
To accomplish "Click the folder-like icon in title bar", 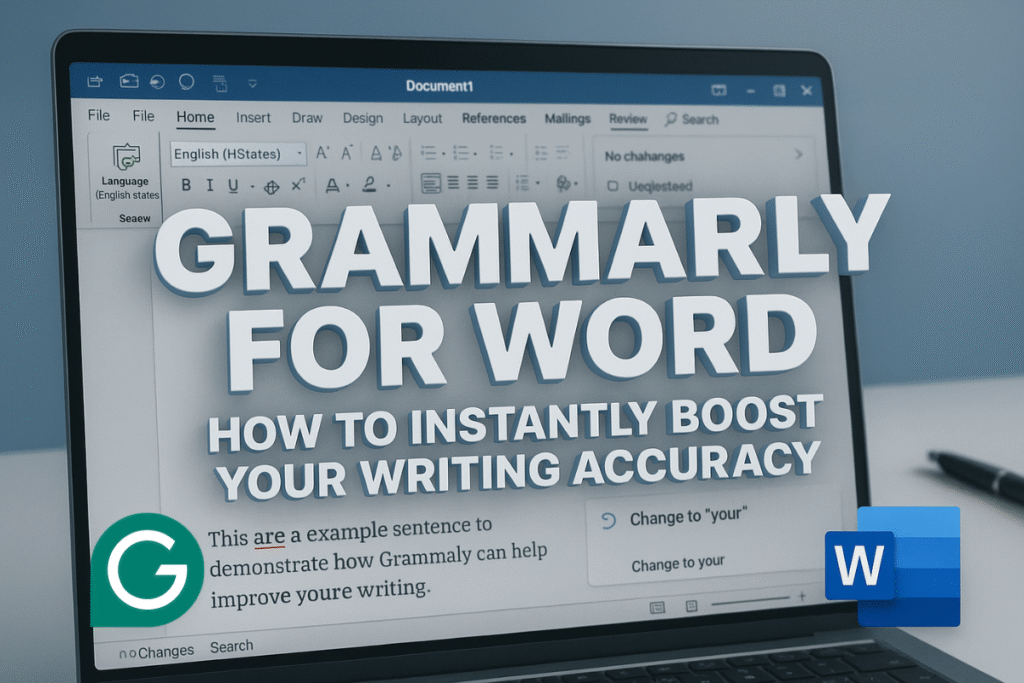I will (x=129, y=81).
